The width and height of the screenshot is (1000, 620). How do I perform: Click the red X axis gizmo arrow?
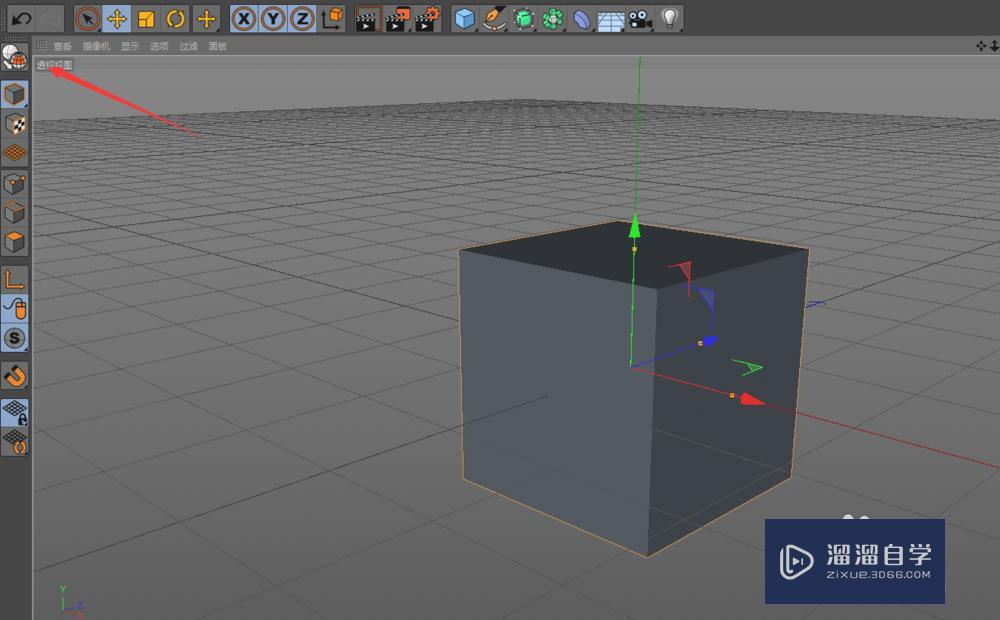coord(752,400)
